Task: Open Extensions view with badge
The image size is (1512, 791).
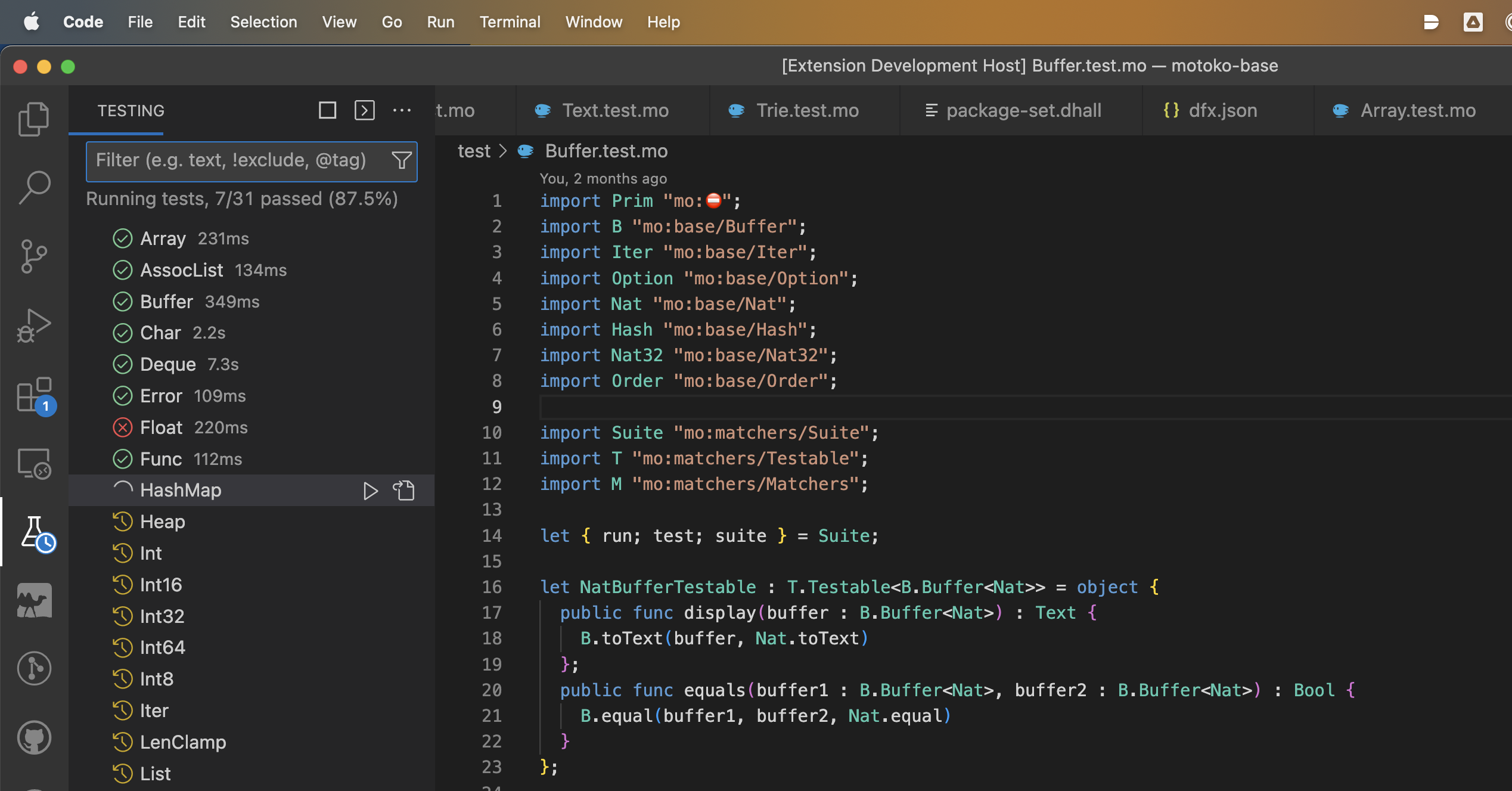Action: click(34, 395)
